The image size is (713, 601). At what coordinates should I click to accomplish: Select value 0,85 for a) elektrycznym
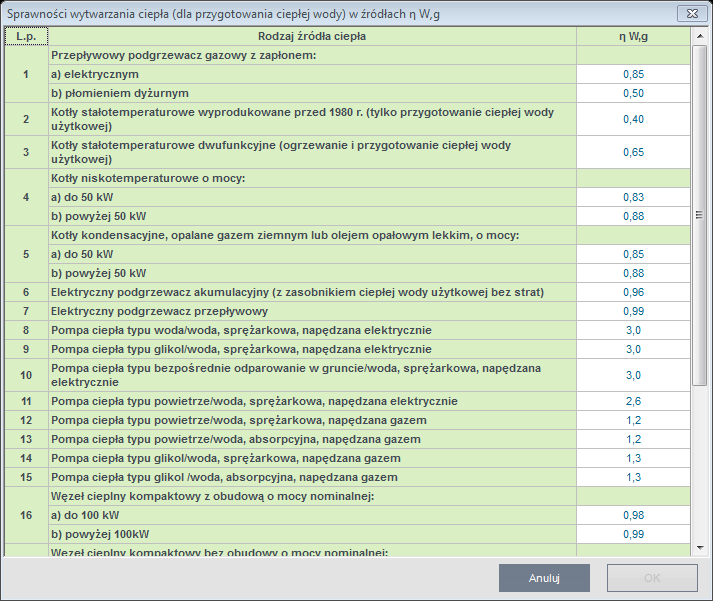[633, 74]
